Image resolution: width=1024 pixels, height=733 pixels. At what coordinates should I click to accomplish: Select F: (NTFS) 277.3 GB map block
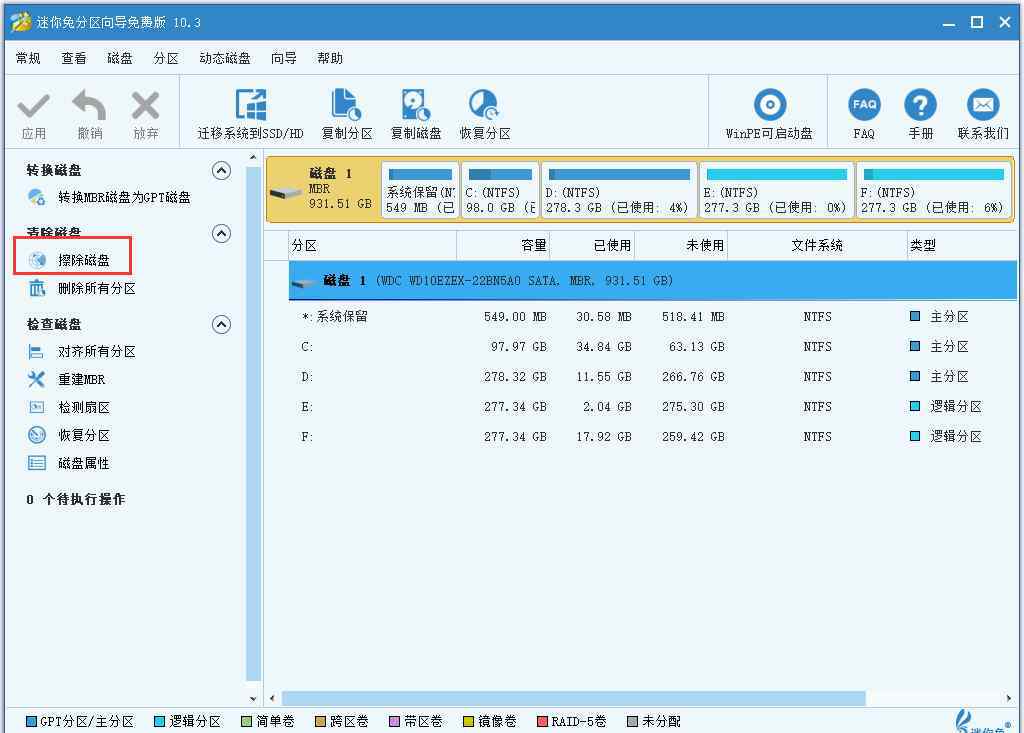pos(933,191)
